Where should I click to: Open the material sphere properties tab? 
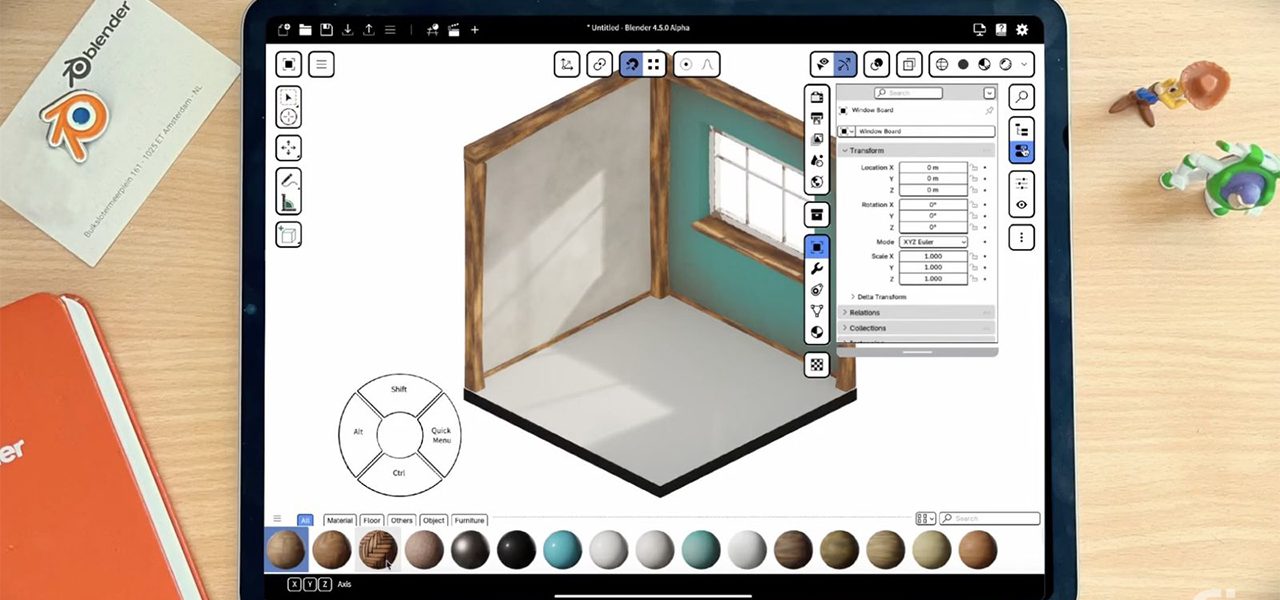point(817,332)
